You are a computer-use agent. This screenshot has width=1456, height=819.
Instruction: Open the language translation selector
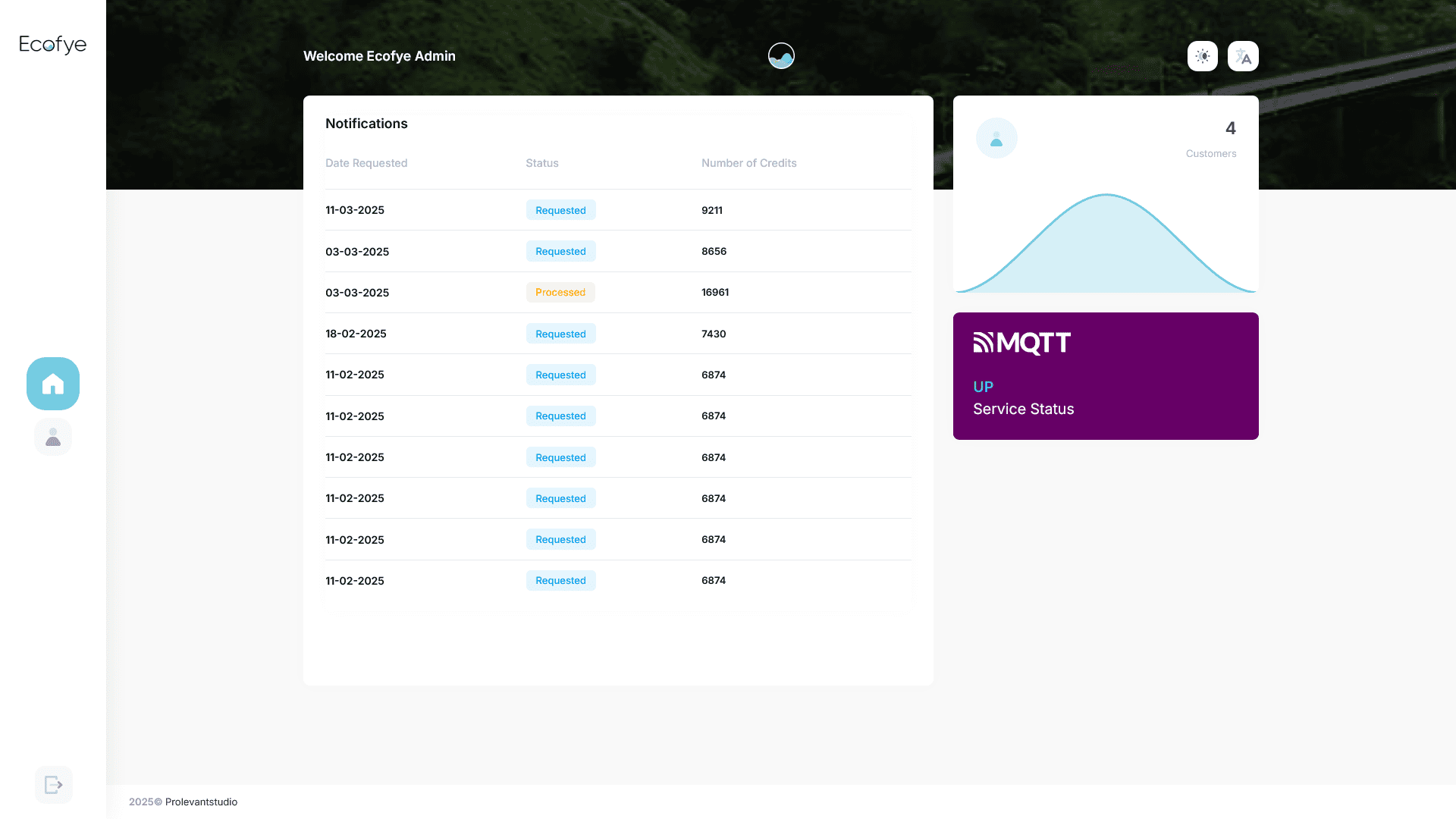[x=1243, y=56]
